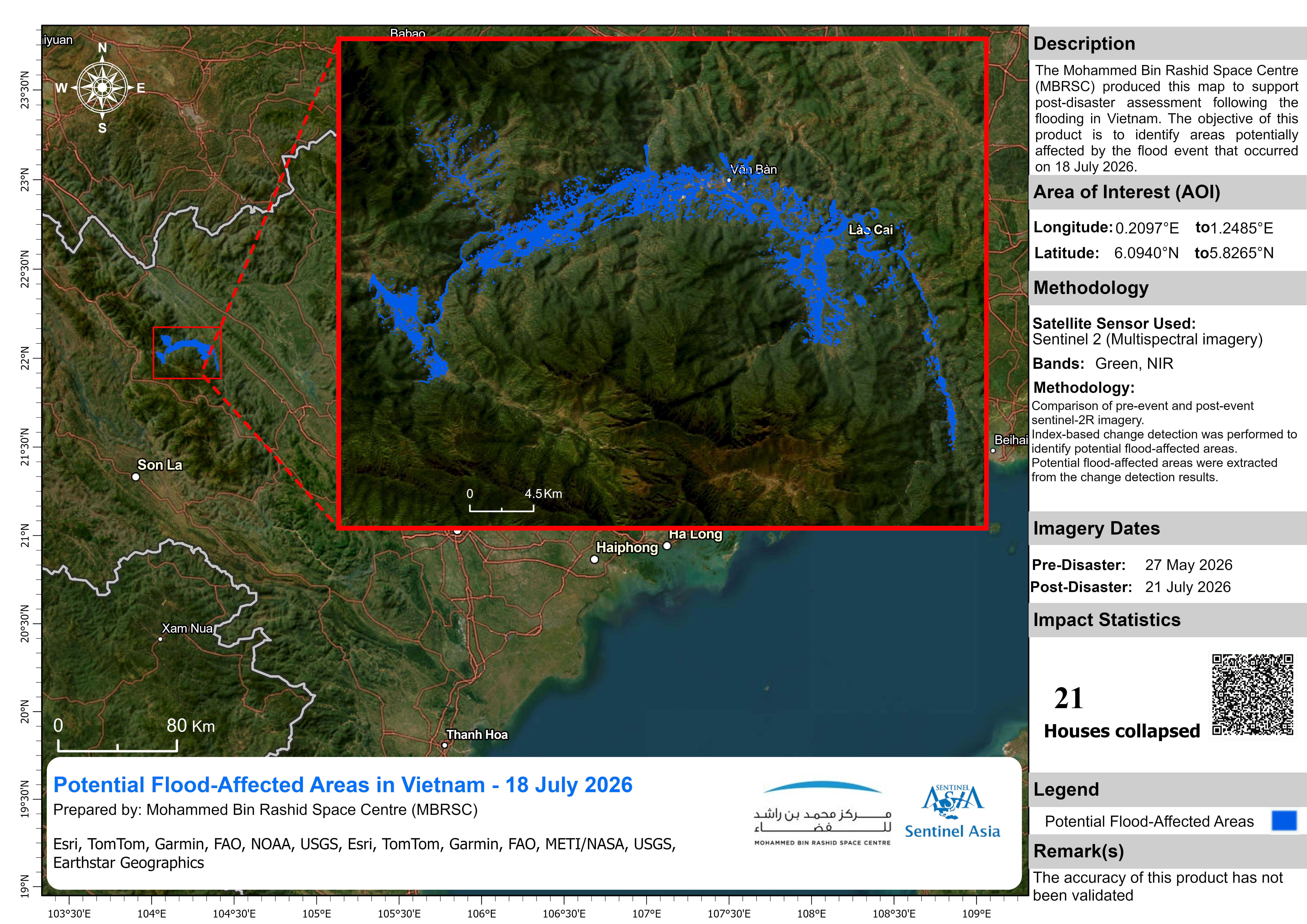Viewport: 1307px width, 924px height.
Task: Click the latitude value "5.8265°N"
Action: (1242, 253)
